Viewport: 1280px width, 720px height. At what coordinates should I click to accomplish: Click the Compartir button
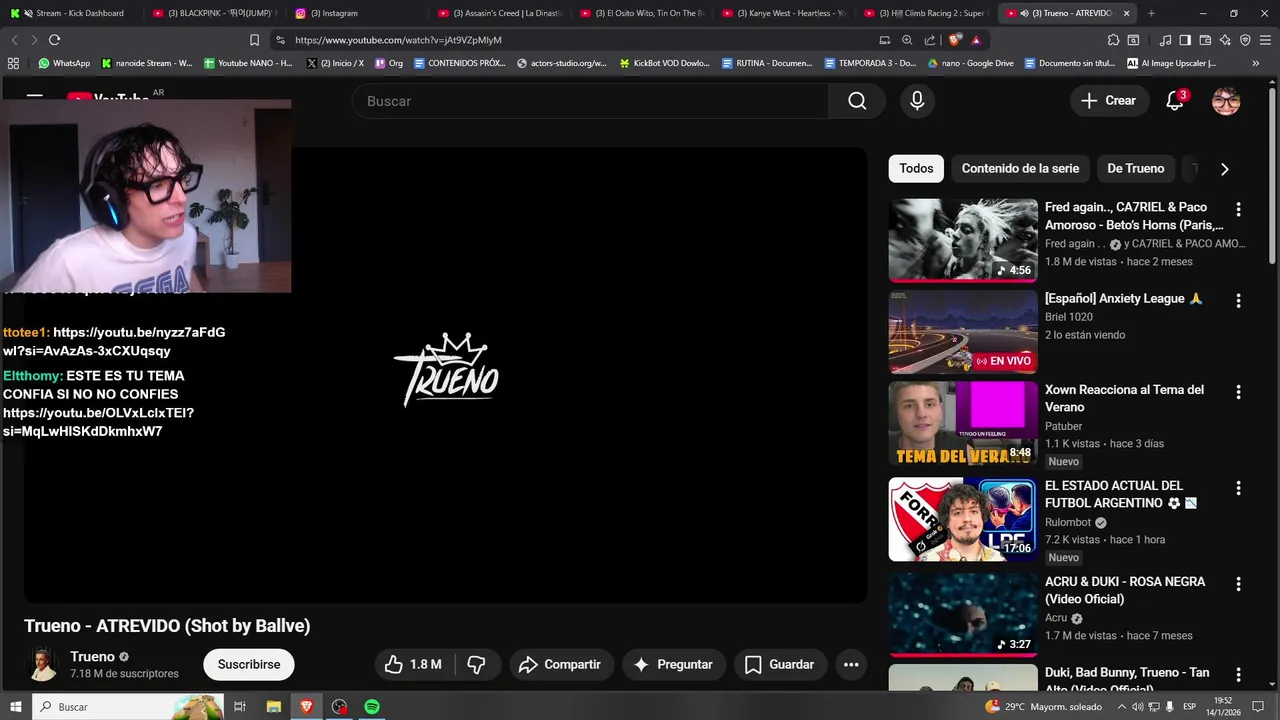(561, 664)
